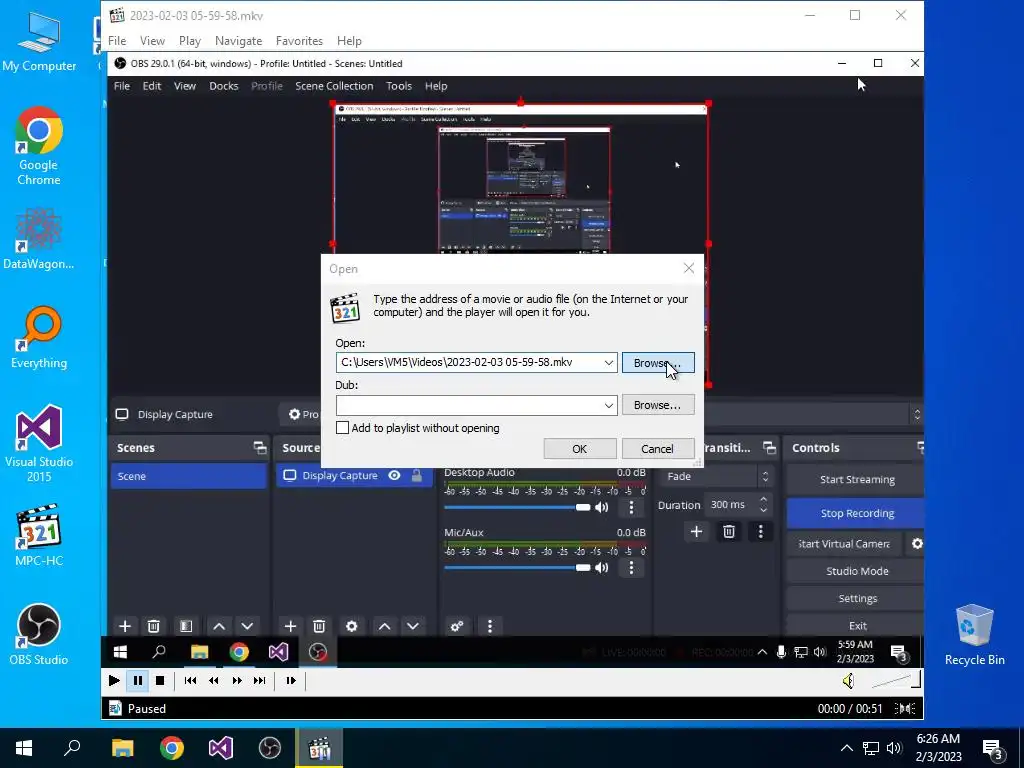1024x768 pixels.
Task: Click Cancel in the Open dialog
Action: pyautogui.click(x=657, y=449)
